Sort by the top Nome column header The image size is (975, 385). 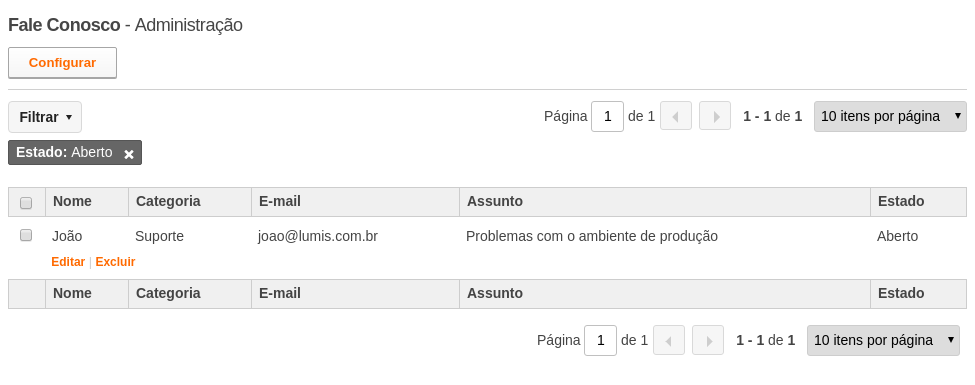click(72, 202)
